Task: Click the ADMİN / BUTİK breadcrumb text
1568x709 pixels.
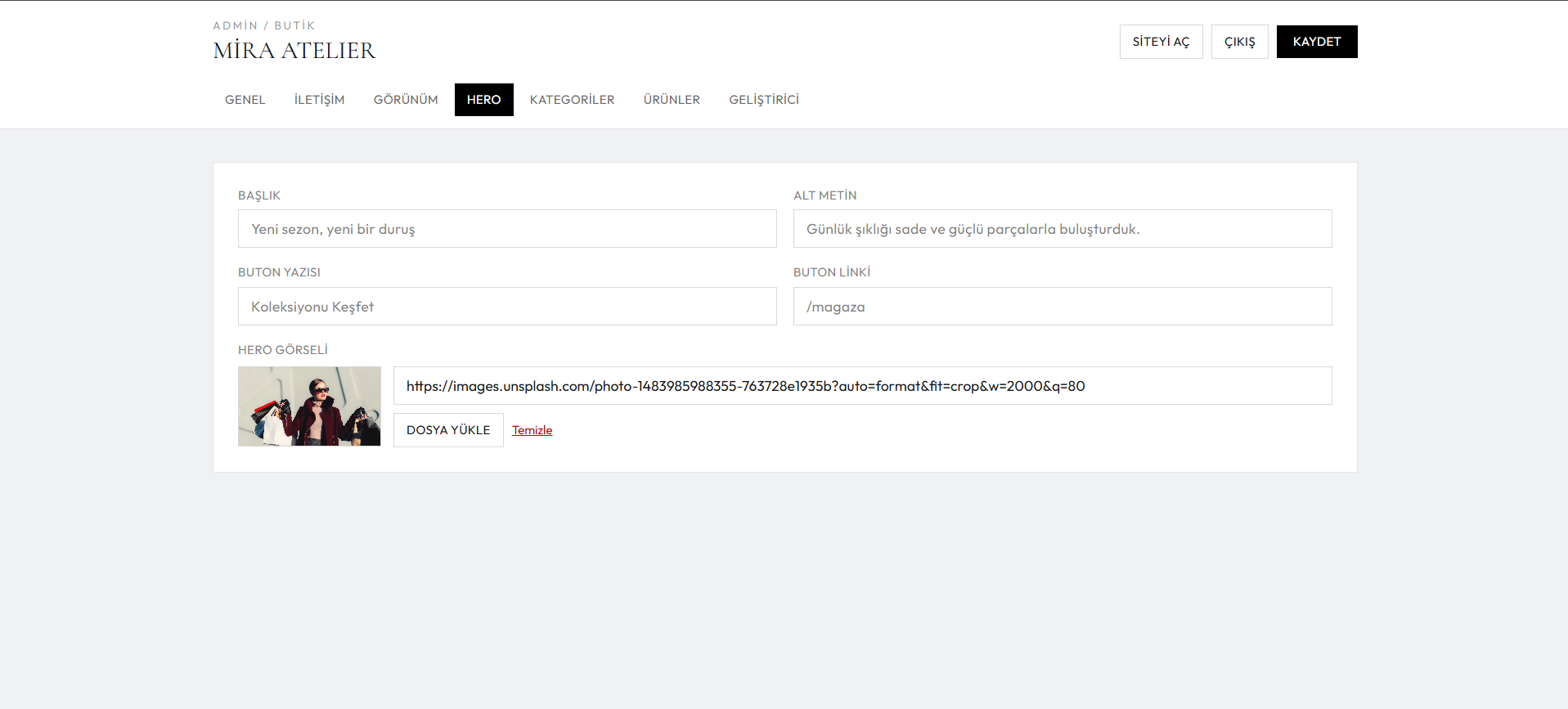Action: (x=263, y=25)
